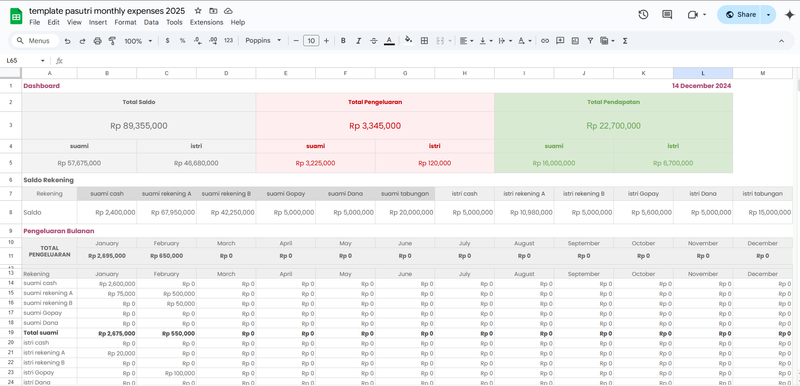Open the Extensions menu
This screenshot has height=386, width=800.
tap(207, 22)
